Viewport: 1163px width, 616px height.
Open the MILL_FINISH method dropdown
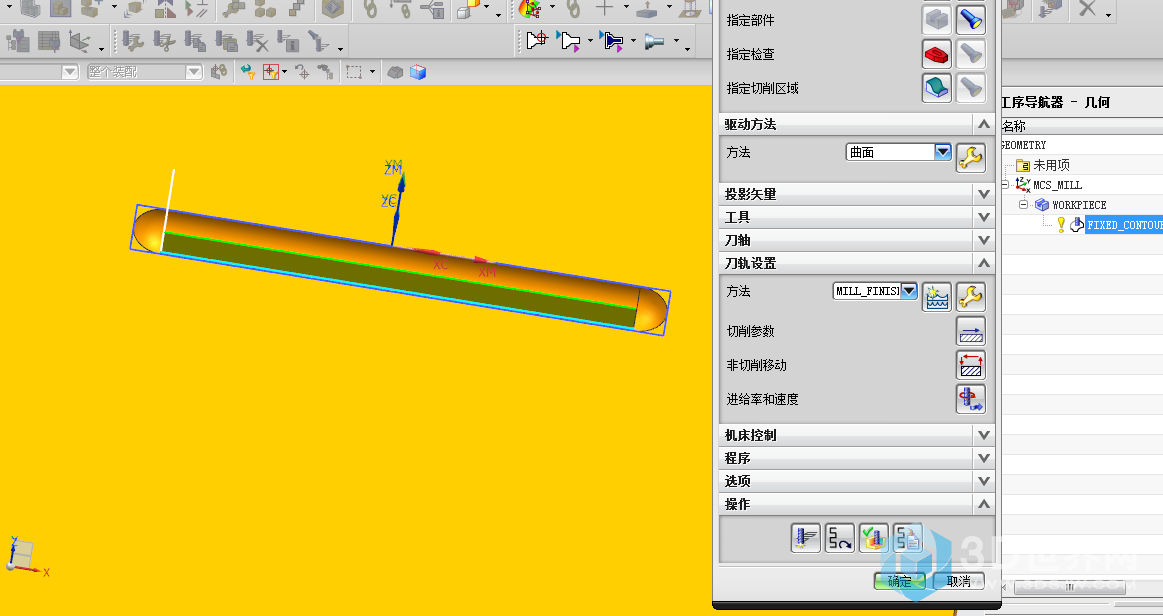pos(909,291)
